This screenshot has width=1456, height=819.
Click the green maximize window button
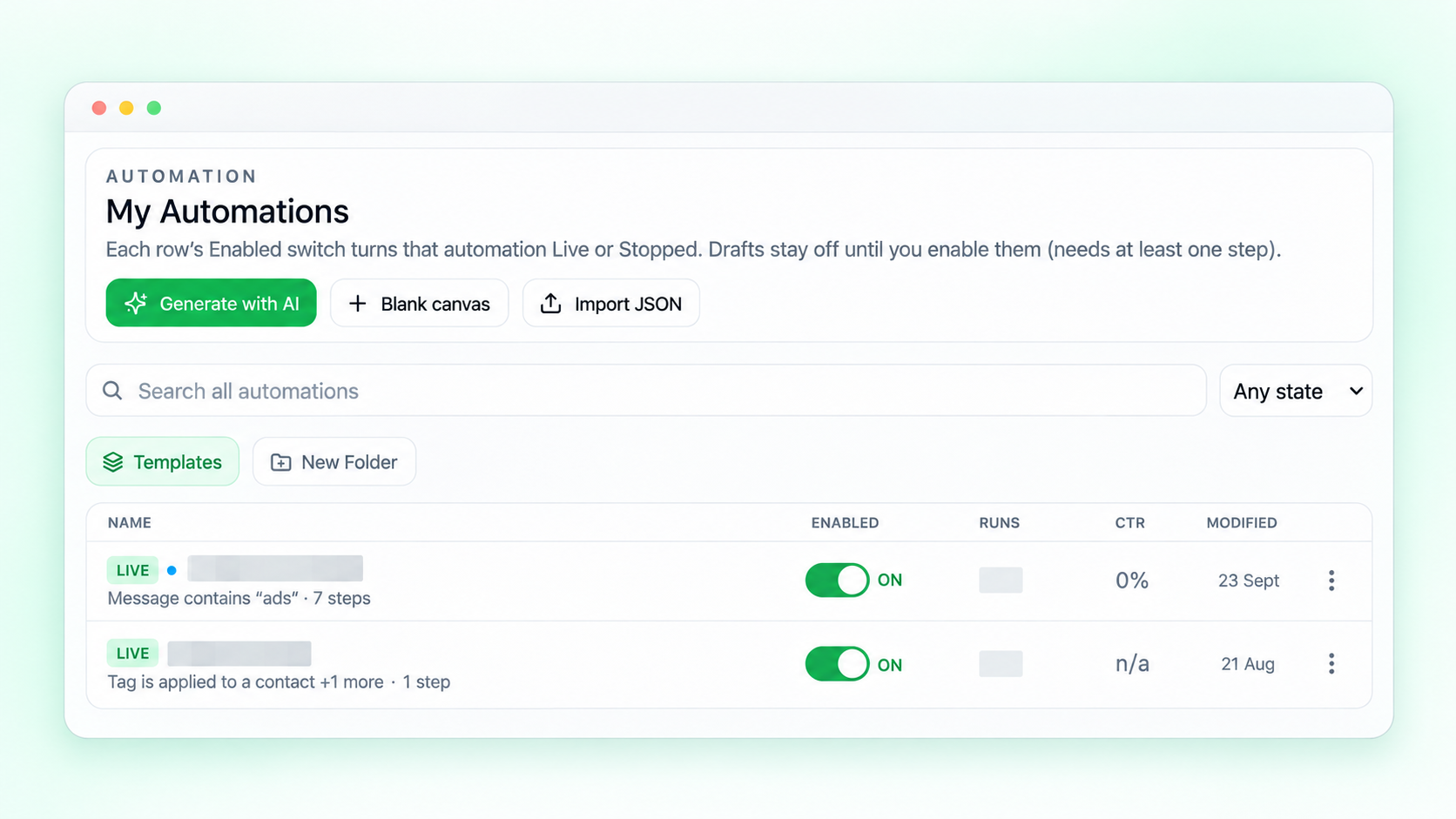(x=154, y=108)
